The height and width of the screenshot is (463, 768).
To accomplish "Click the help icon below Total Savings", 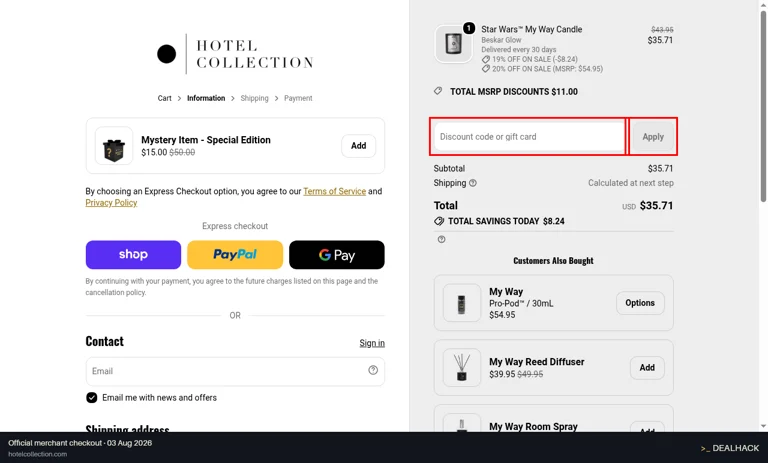I will click(x=441, y=240).
